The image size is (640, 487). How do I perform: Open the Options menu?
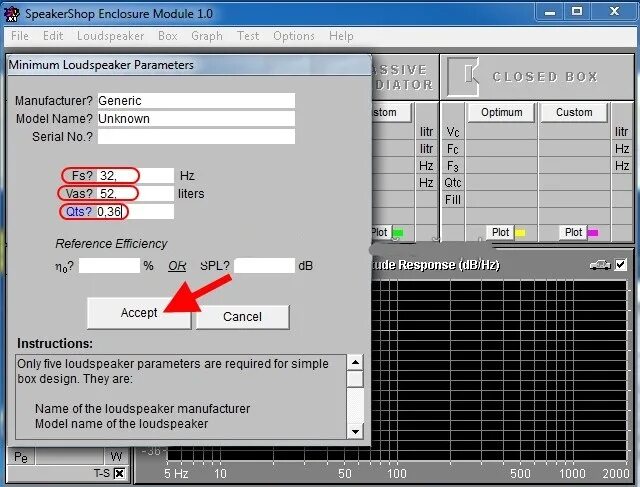(x=294, y=36)
